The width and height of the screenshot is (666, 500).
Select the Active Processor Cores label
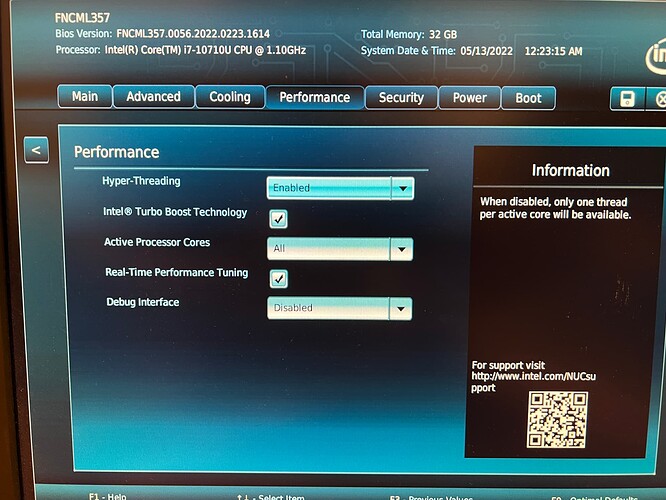click(x=157, y=242)
